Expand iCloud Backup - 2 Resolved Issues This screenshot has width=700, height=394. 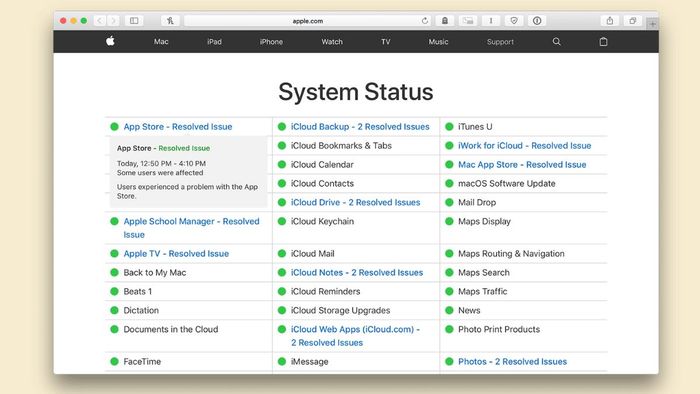tap(360, 127)
